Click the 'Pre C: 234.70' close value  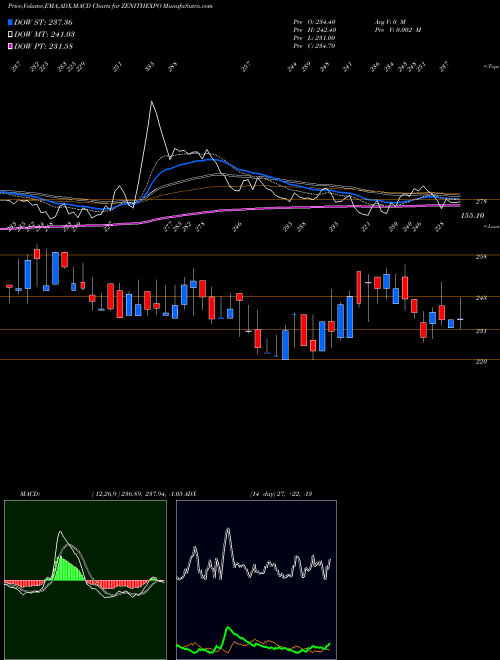point(314,46)
